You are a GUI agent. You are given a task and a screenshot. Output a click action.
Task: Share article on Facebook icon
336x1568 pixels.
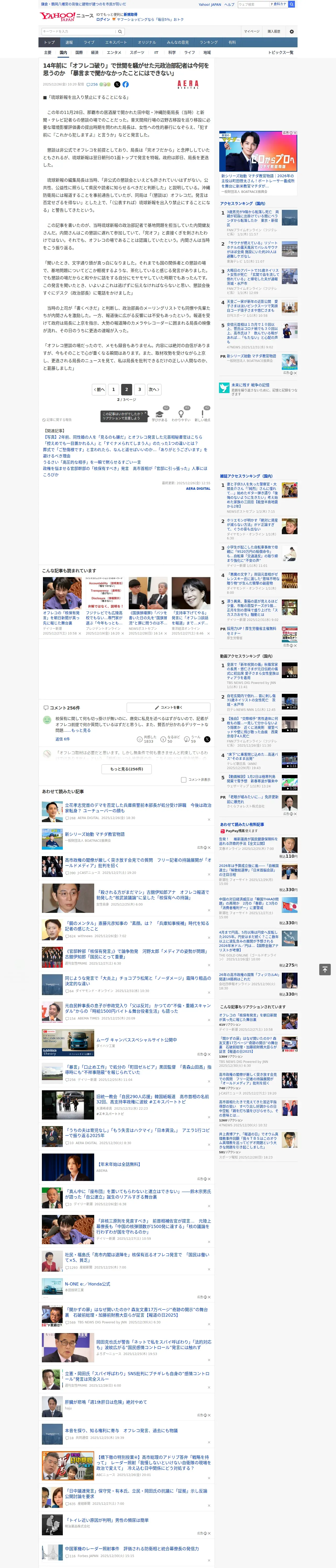click(x=126, y=85)
